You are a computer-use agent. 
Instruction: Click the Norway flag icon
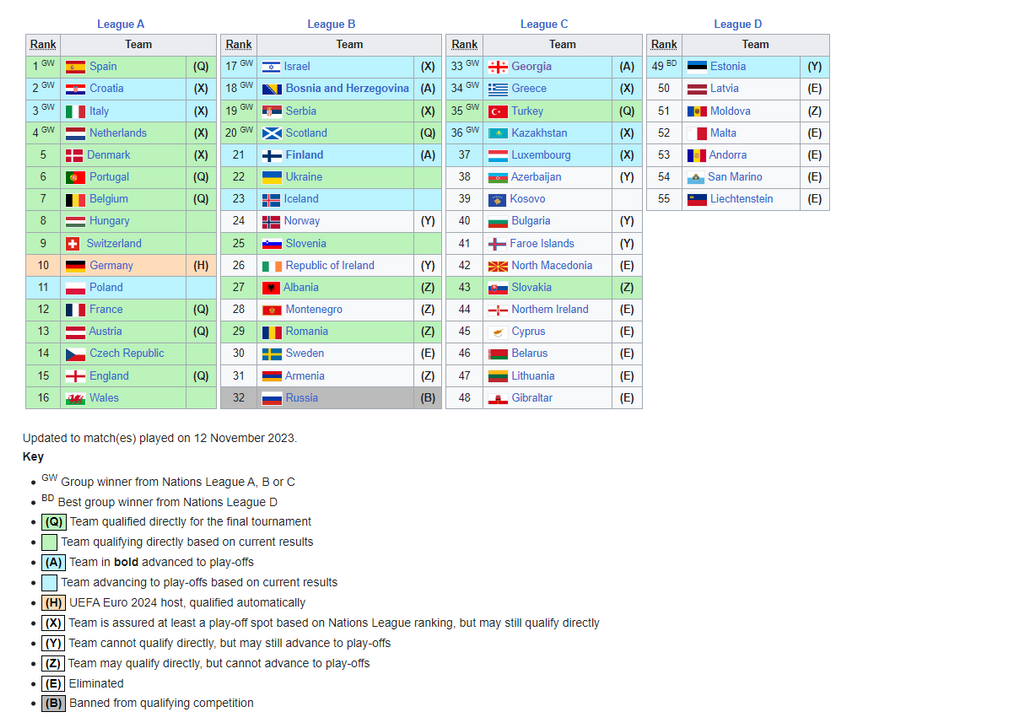coord(270,221)
